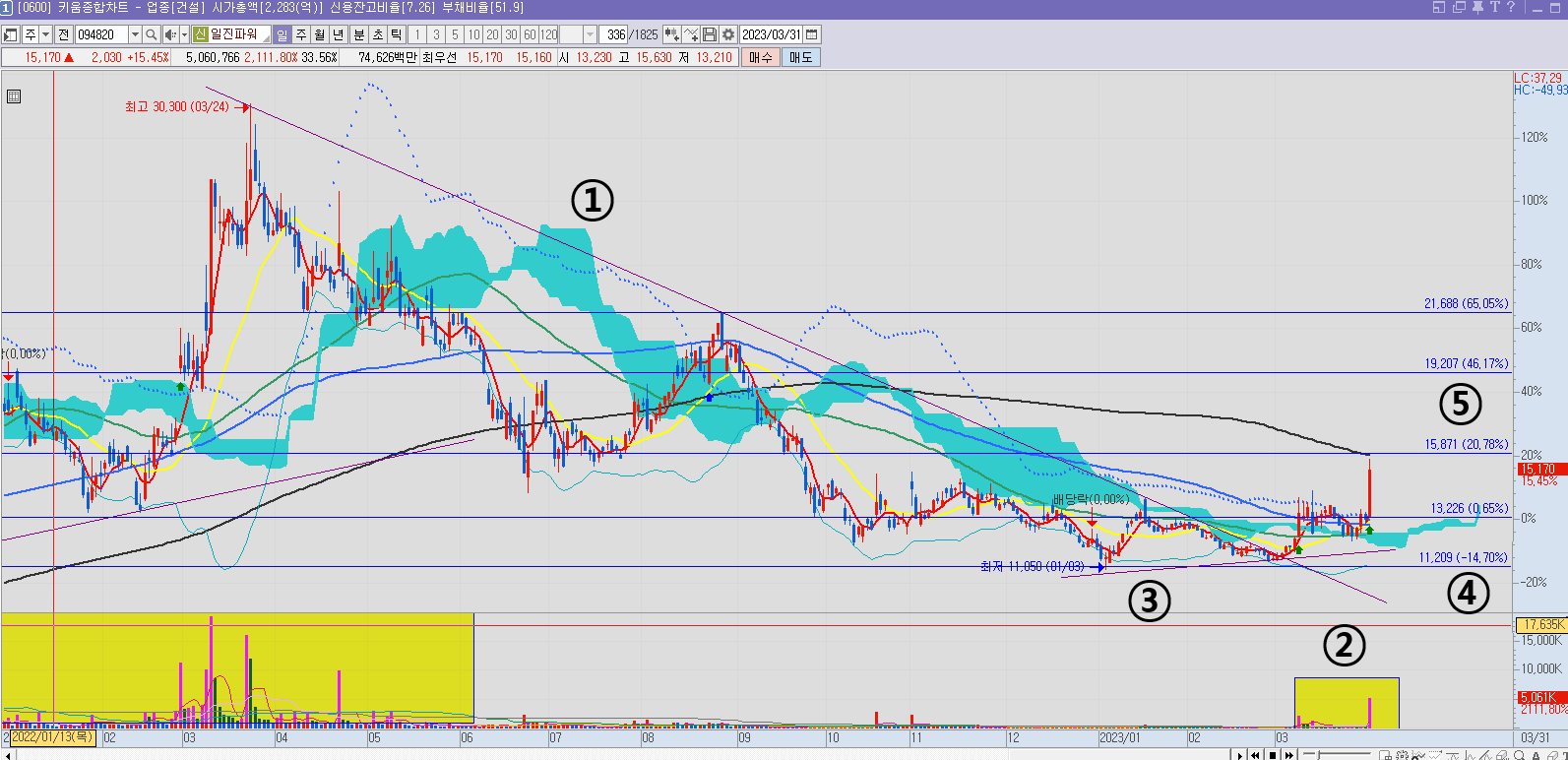Select the tick (틱) chart button
This screenshot has height=760, width=1568.
[x=397, y=34]
